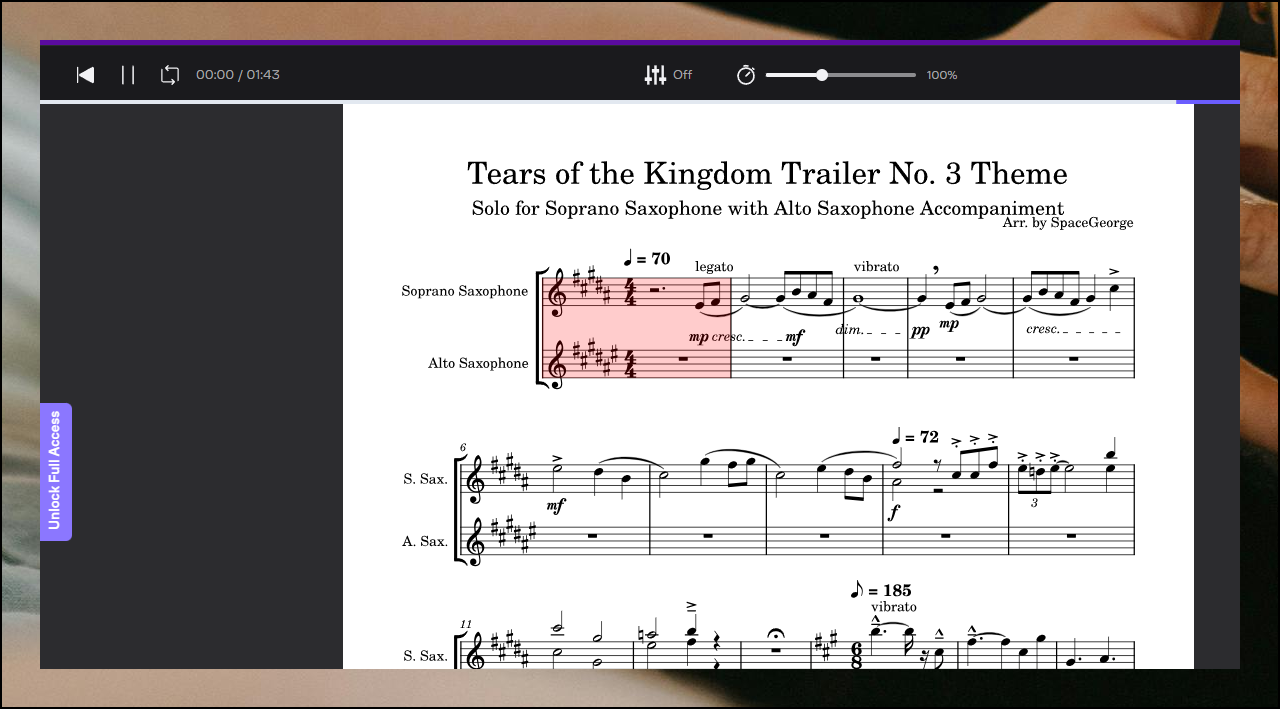Click the S. Sax. label at measure 11
This screenshot has height=709, width=1280.
point(425,656)
